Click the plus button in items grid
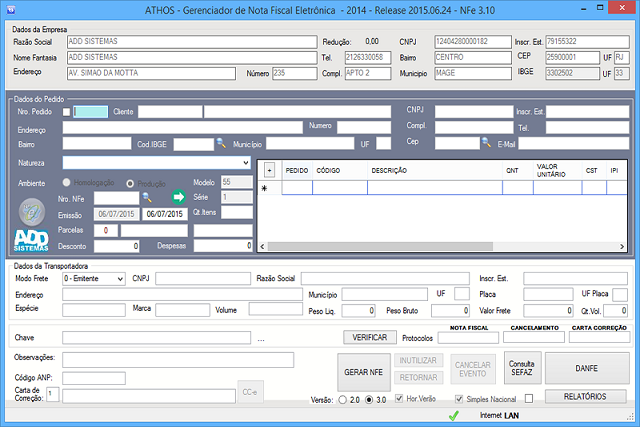The image size is (640, 427). point(269,170)
